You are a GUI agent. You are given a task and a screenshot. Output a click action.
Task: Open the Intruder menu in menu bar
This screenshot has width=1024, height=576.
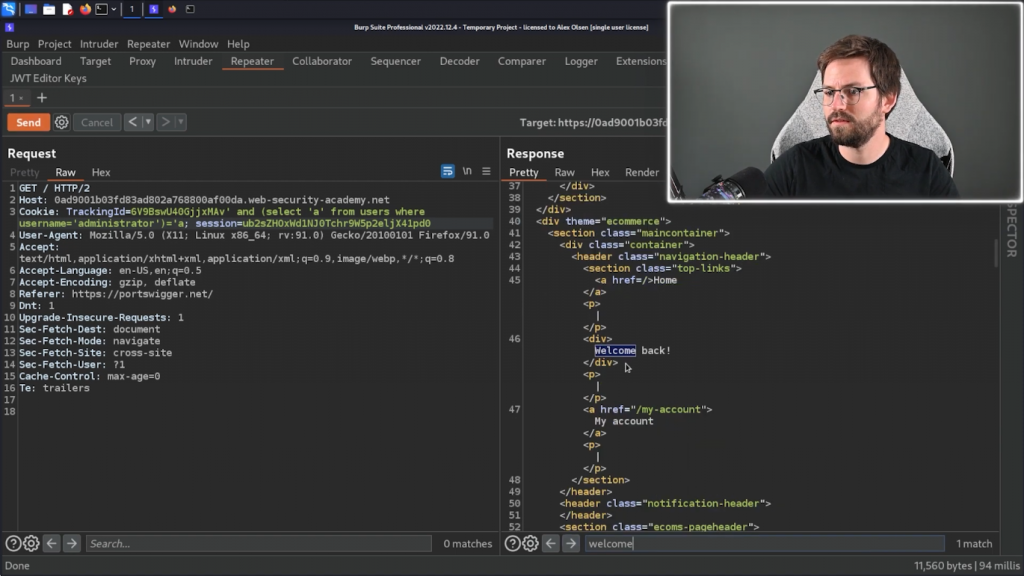click(x=99, y=44)
